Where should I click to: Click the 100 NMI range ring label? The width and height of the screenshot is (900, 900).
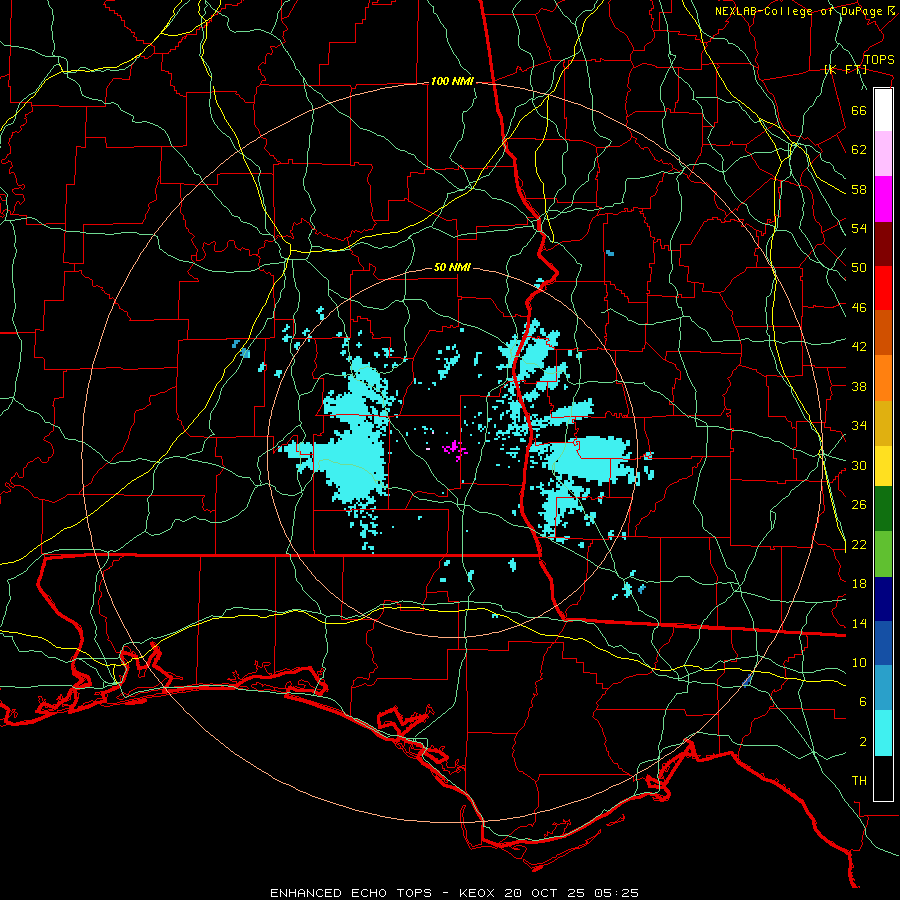click(452, 82)
